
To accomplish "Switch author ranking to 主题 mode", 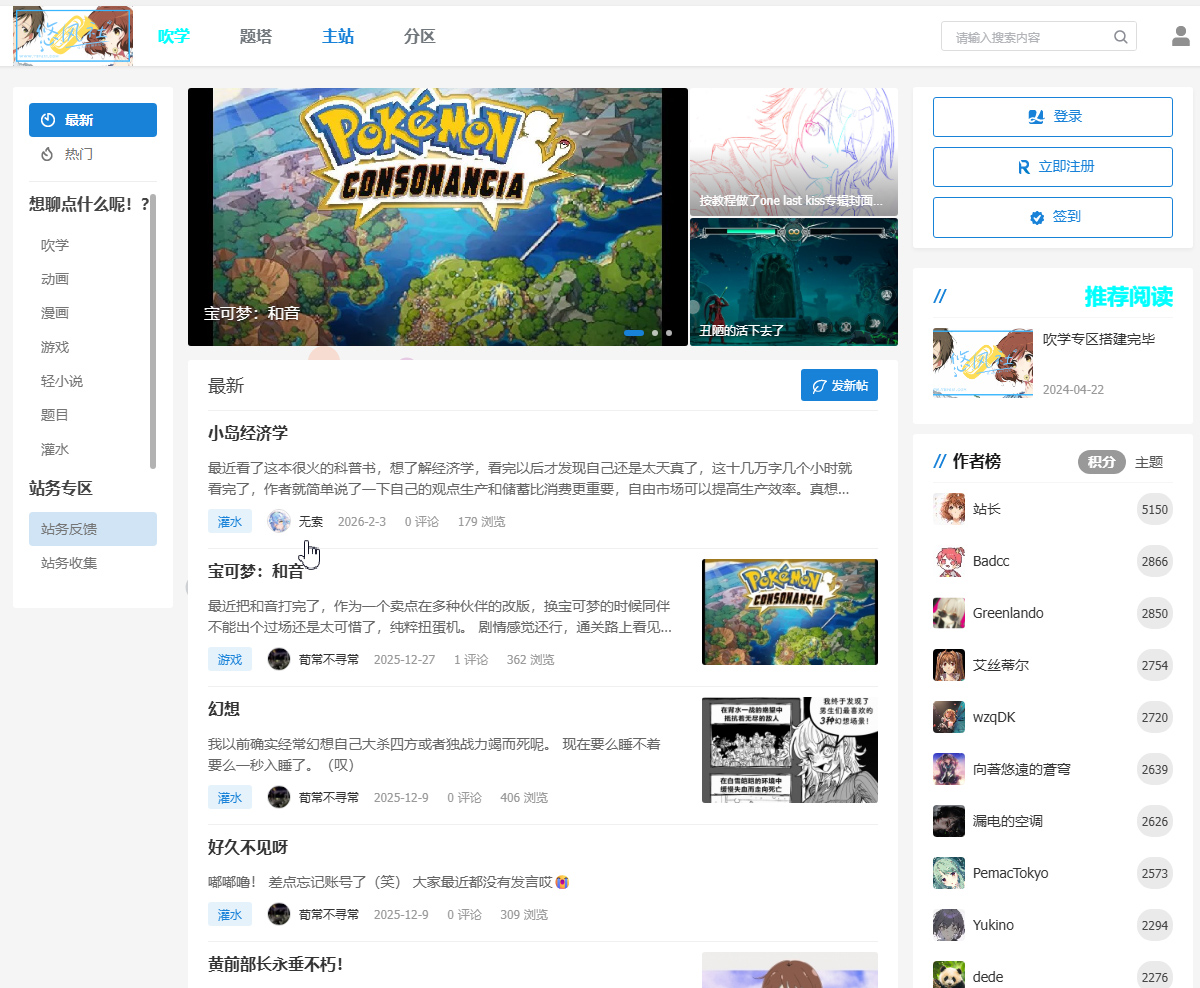I will point(1152,462).
